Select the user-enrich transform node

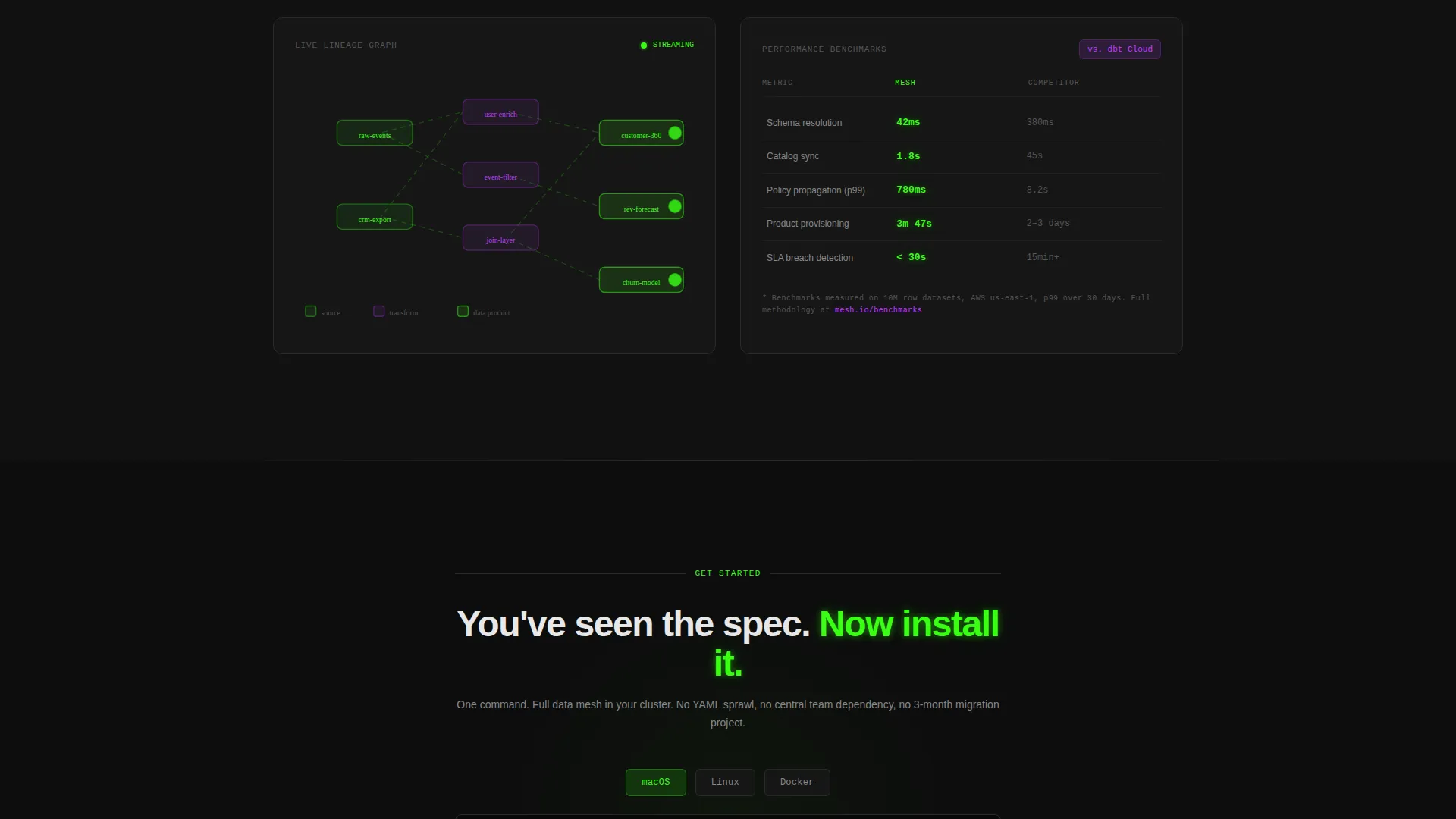(x=500, y=111)
